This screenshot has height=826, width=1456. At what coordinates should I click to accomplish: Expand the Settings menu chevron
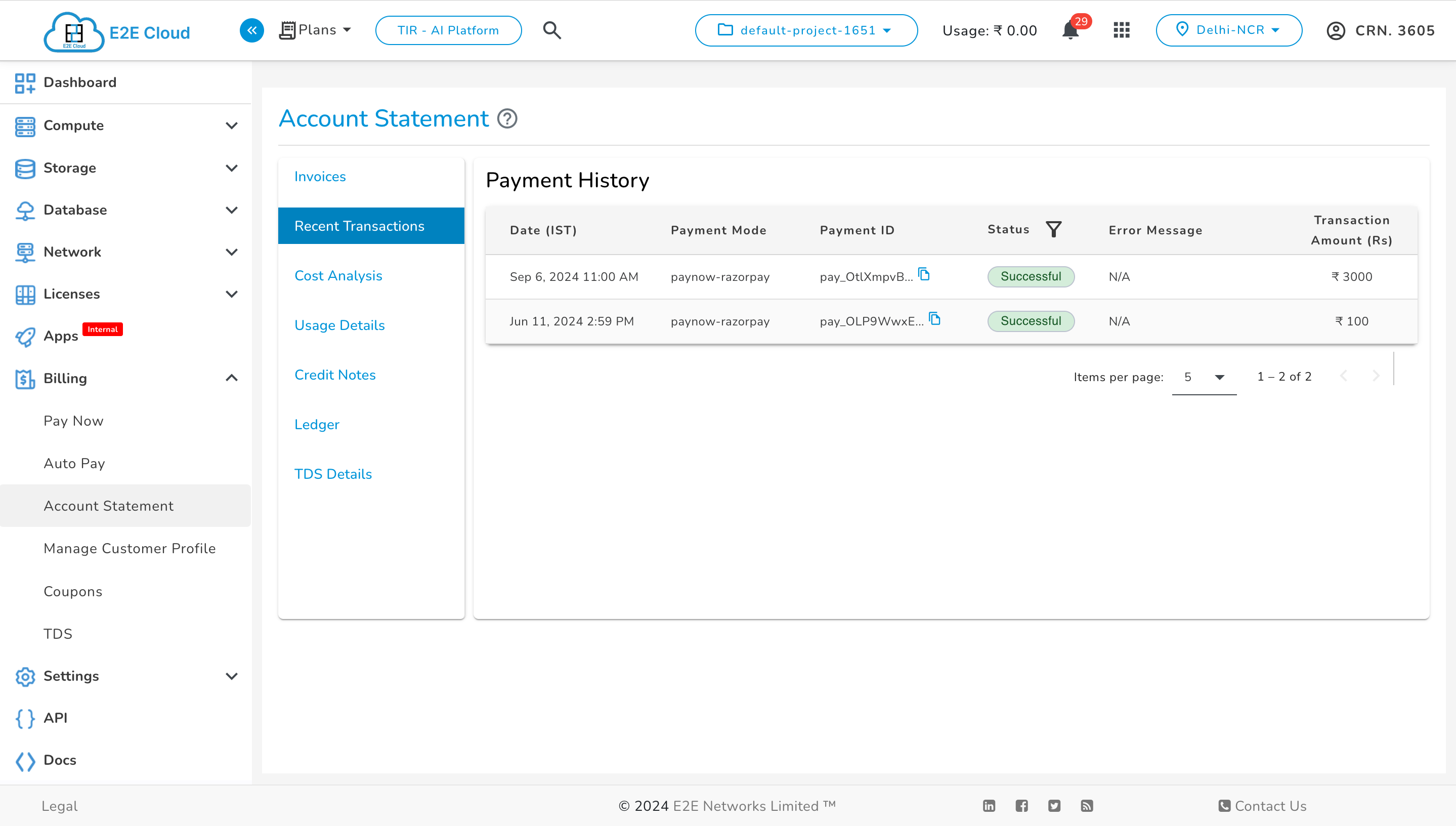231,676
